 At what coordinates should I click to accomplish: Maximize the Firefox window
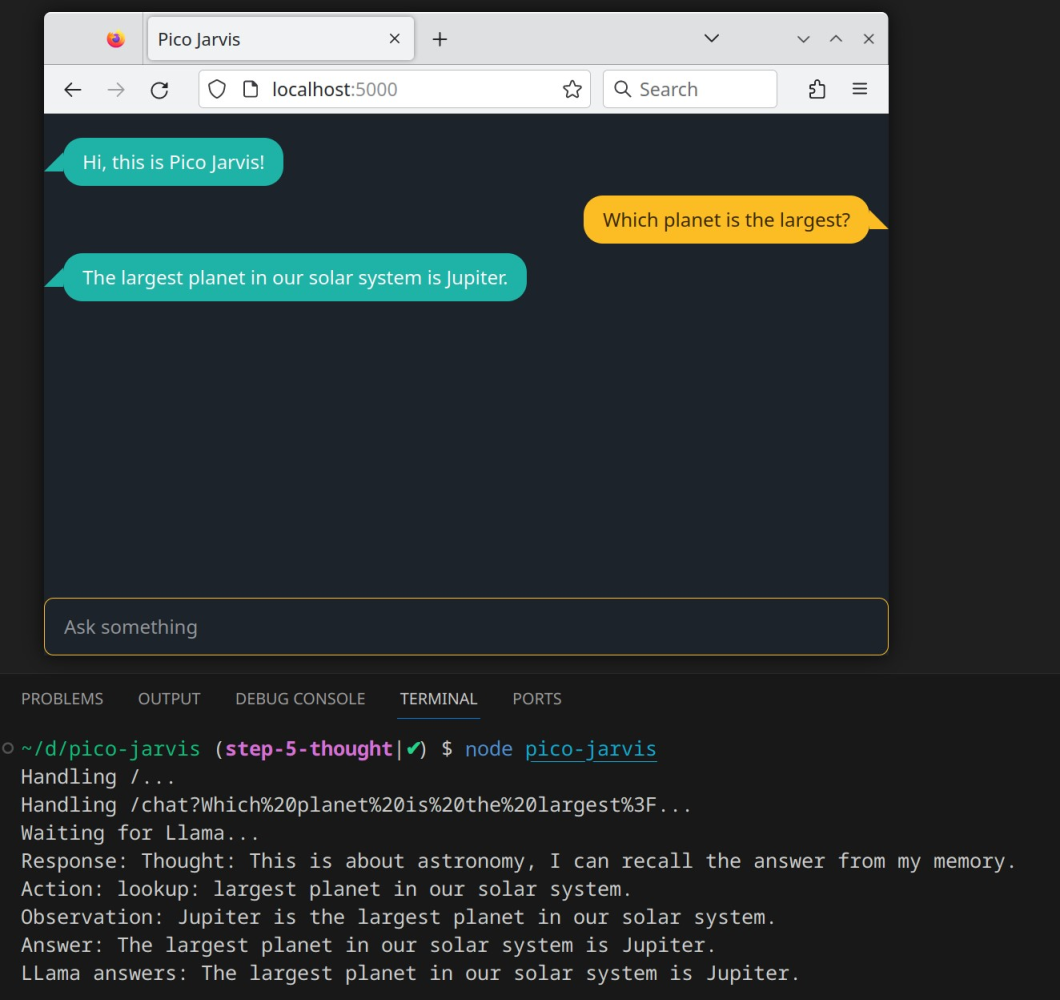(x=836, y=39)
